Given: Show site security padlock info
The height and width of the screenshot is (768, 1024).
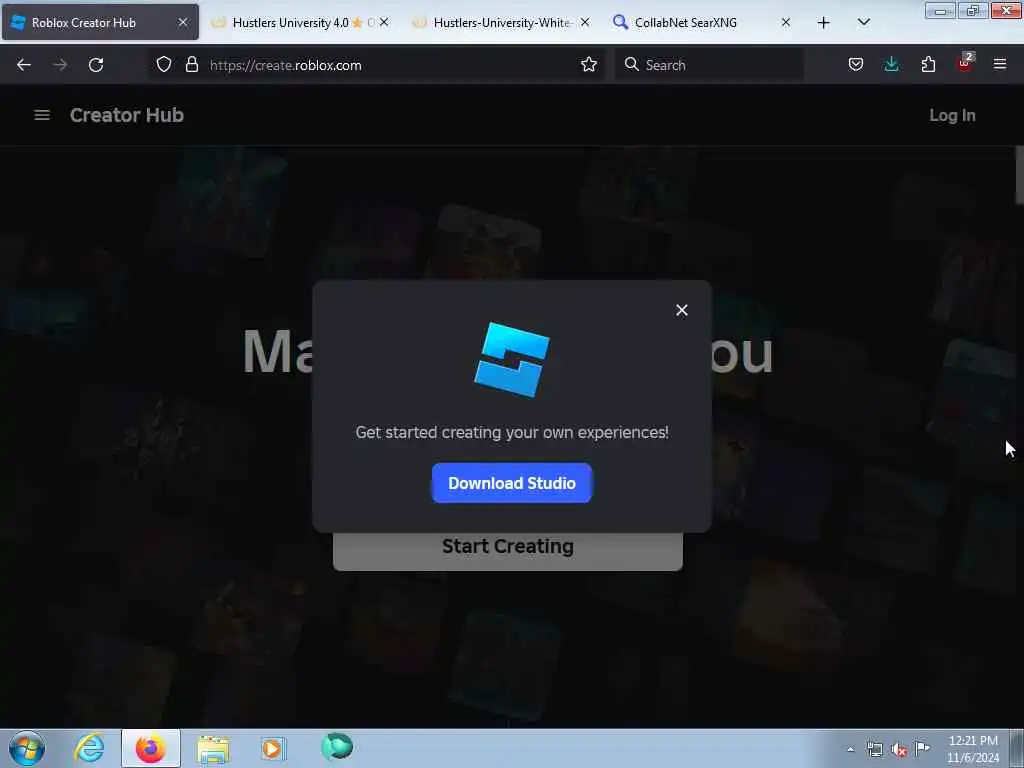Looking at the screenshot, I should coord(191,65).
